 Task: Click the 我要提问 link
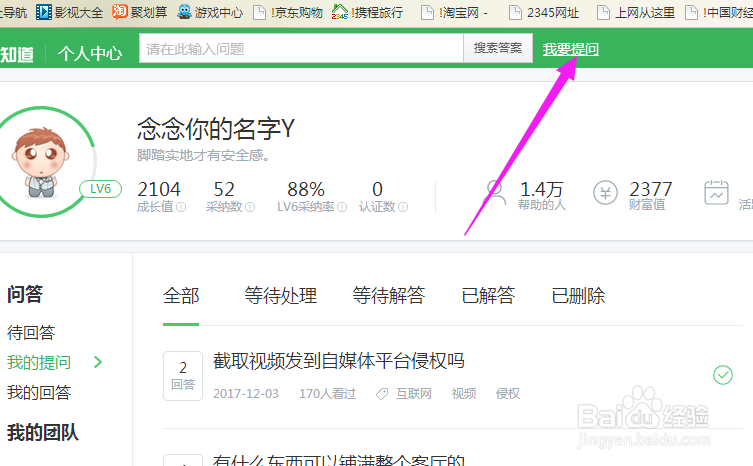pos(571,49)
